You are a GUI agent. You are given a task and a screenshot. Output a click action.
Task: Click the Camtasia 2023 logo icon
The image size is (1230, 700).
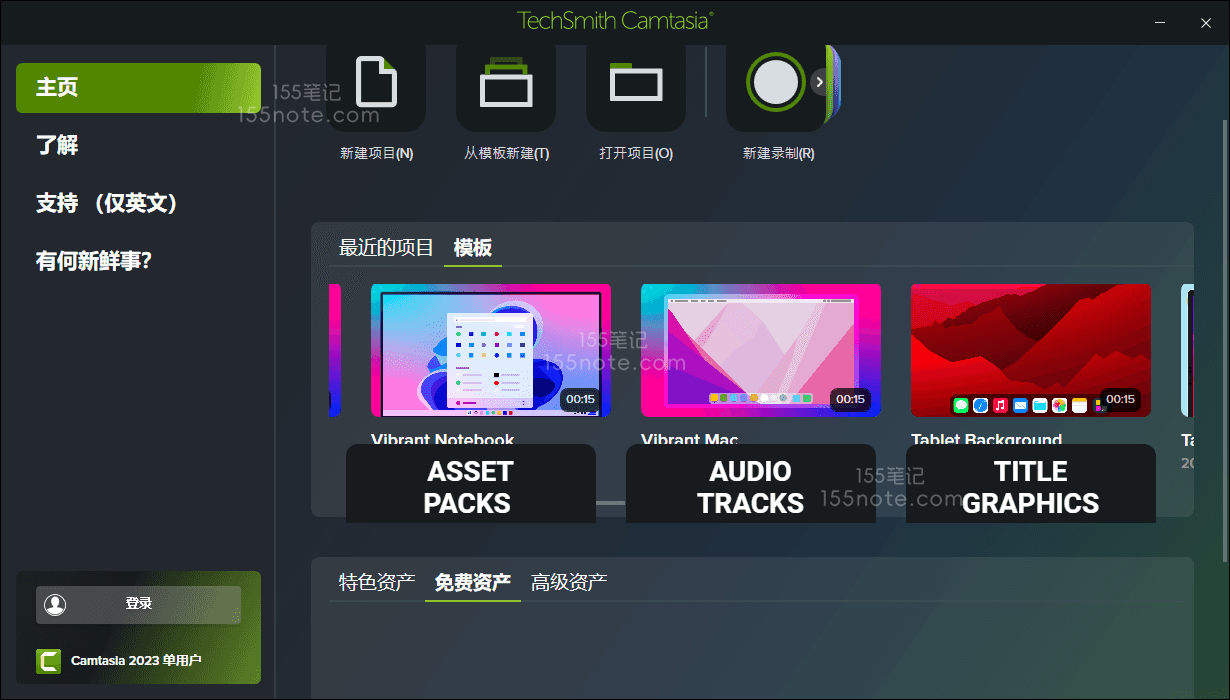tap(48, 661)
